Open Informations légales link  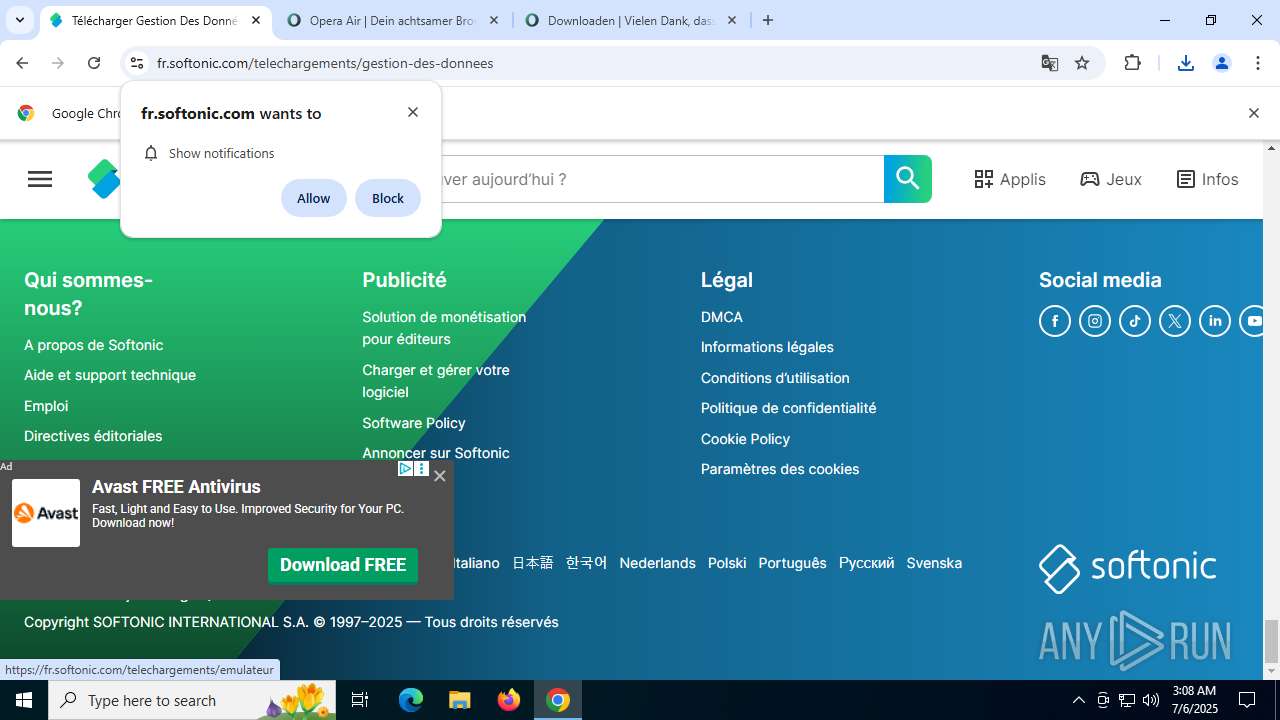tap(767, 347)
